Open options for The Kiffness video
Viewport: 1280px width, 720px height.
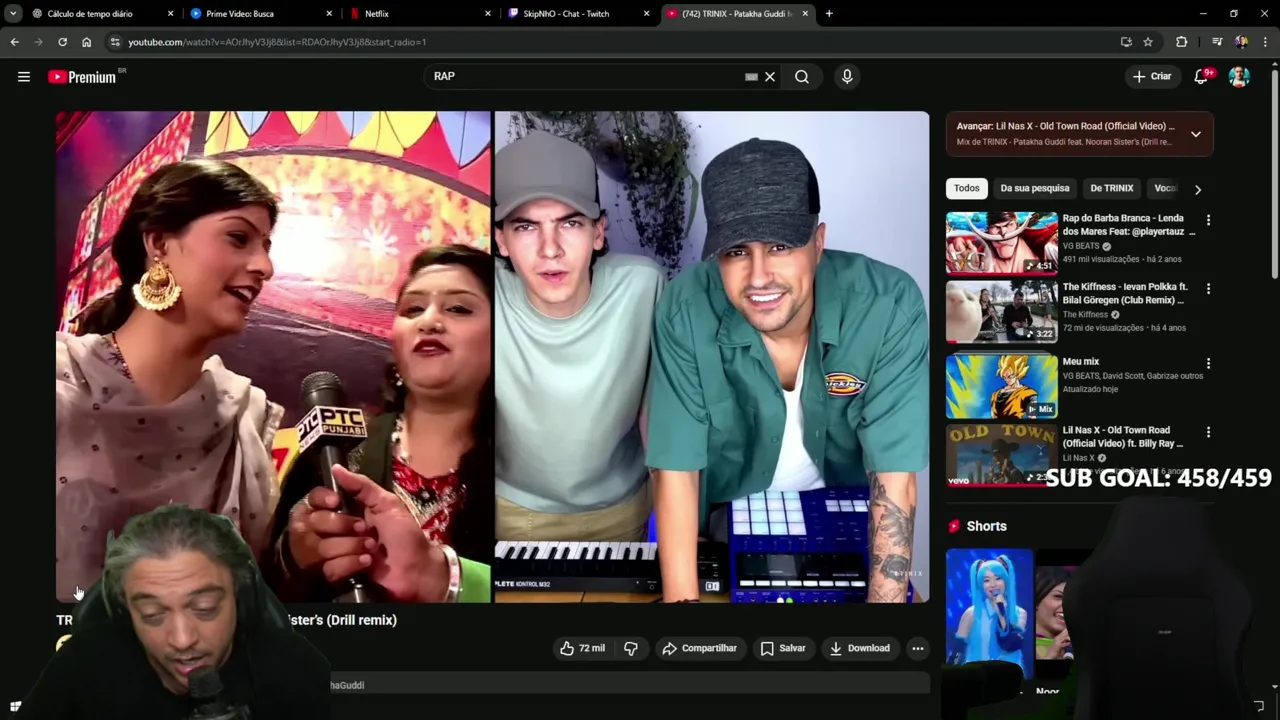1208,289
